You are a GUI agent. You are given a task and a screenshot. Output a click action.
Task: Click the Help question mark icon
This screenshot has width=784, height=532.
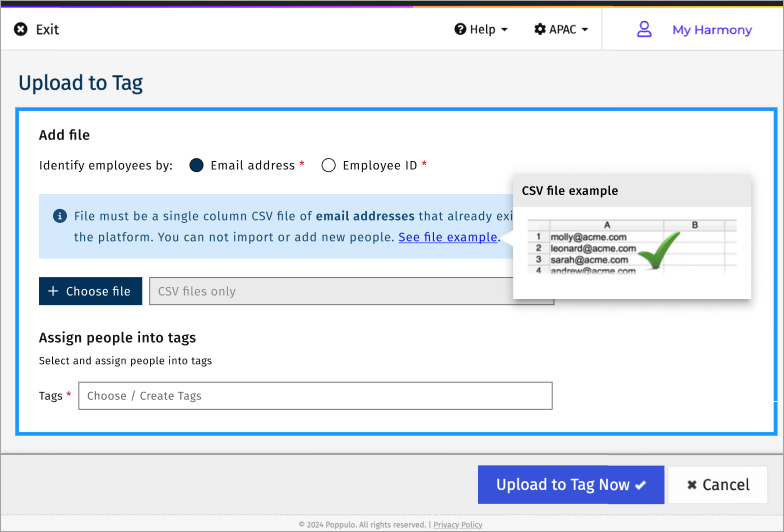click(460, 30)
